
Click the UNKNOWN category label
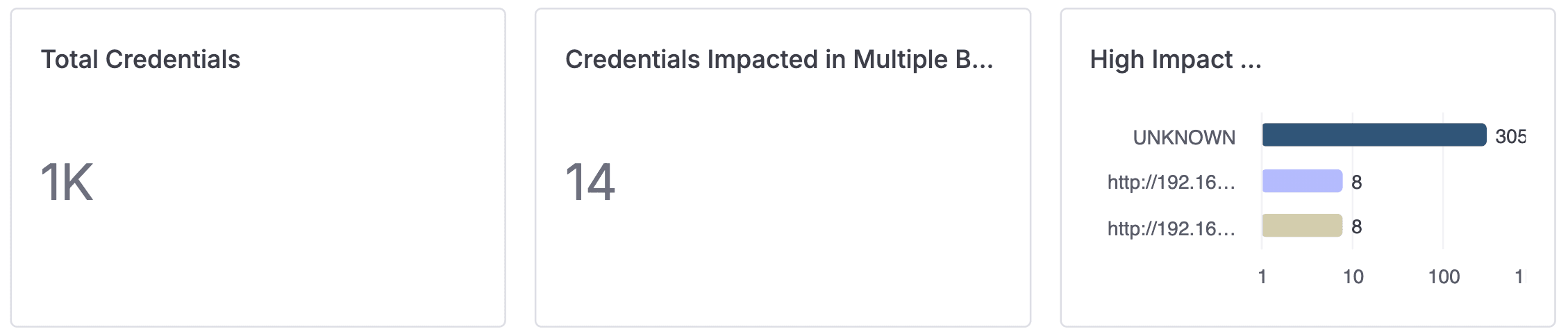coord(1184,137)
